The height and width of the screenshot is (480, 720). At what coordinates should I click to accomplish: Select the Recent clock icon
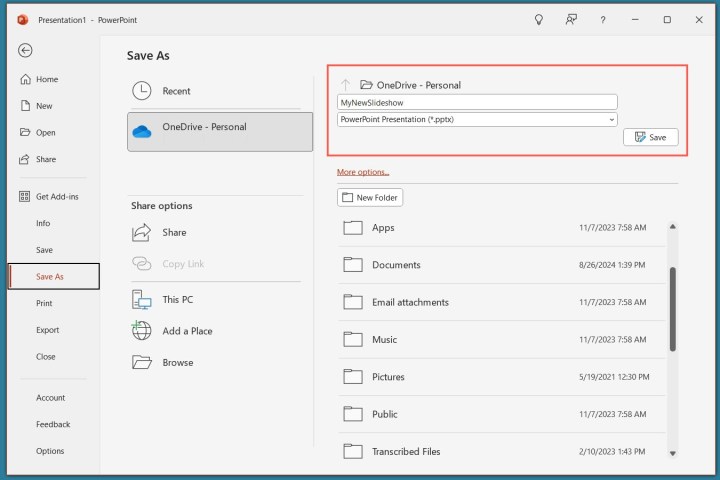click(x=142, y=91)
